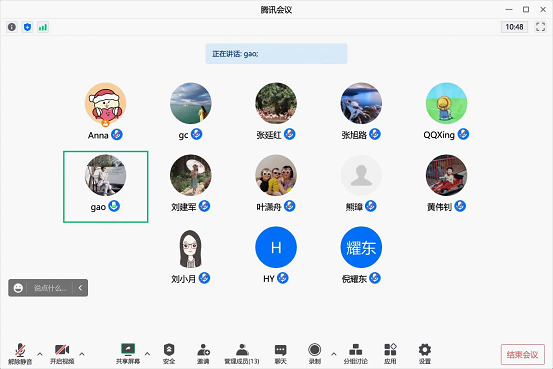Image resolution: width=553 pixels, height=369 pixels.
Task: Expand the microphone options arrow
Action: coord(40,353)
